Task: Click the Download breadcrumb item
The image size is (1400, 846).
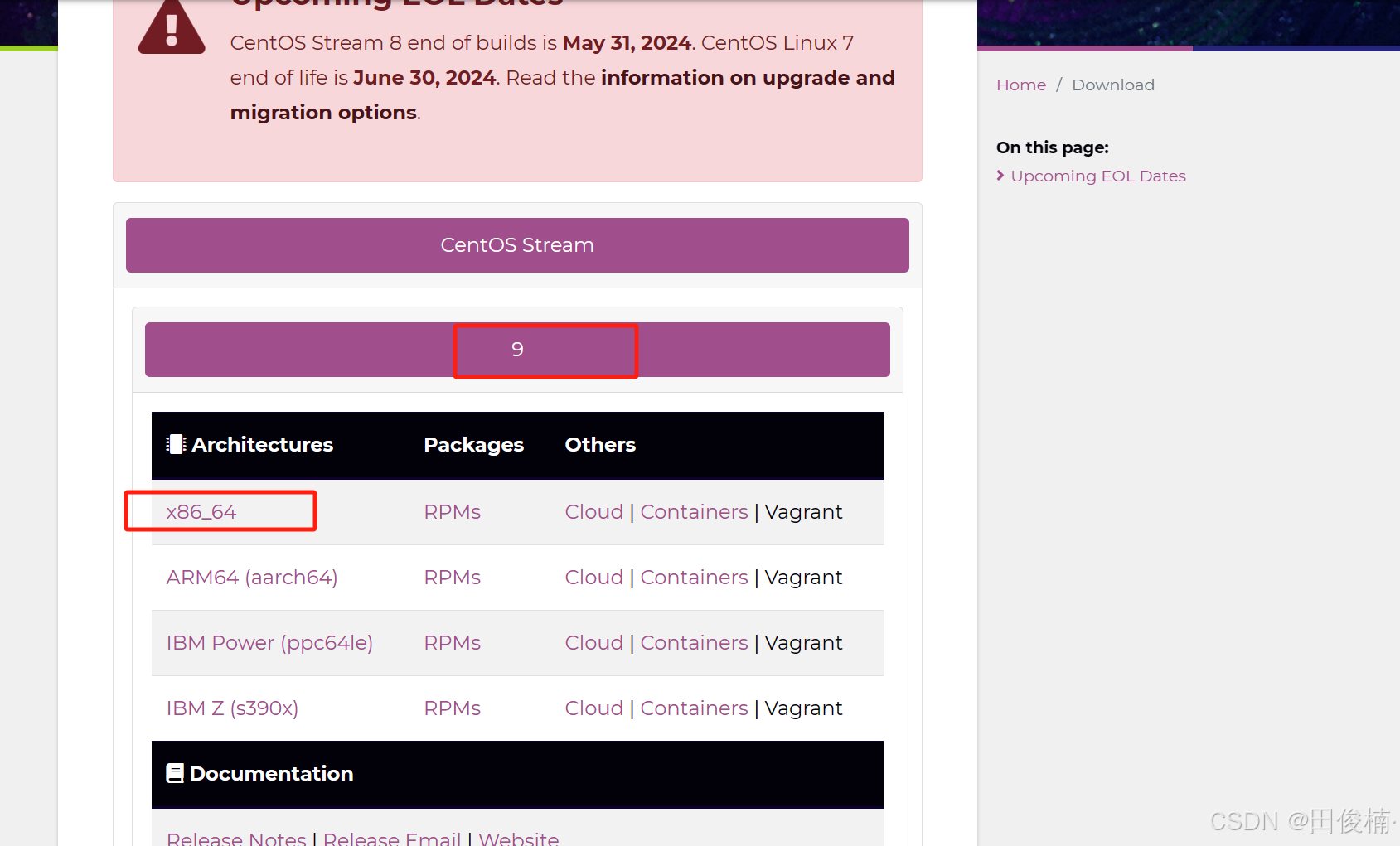Action: [1113, 85]
